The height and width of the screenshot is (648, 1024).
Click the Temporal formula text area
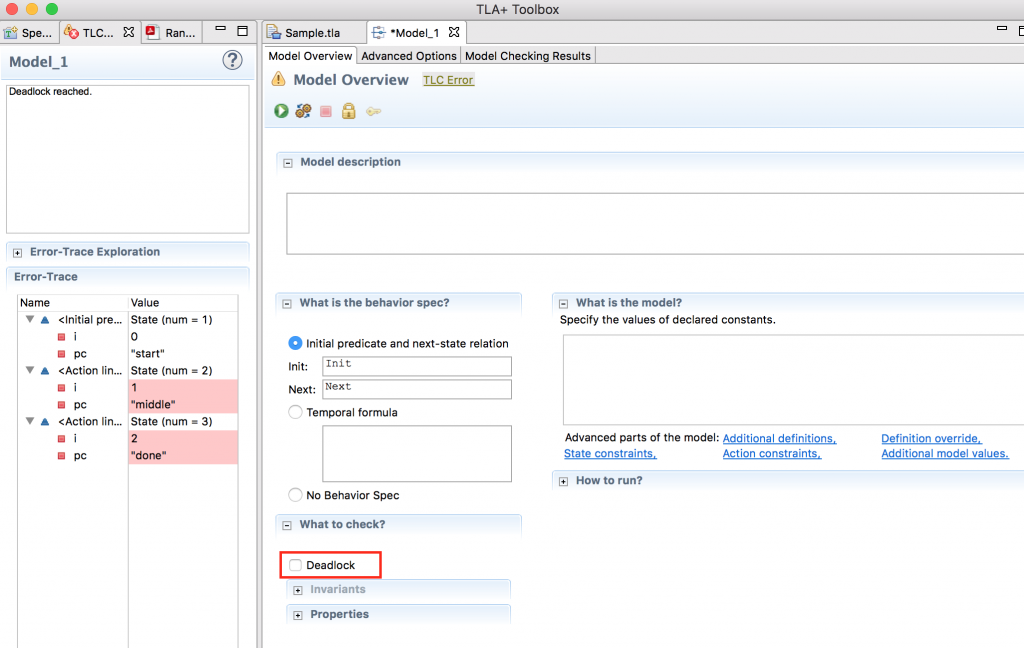tap(417, 453)
